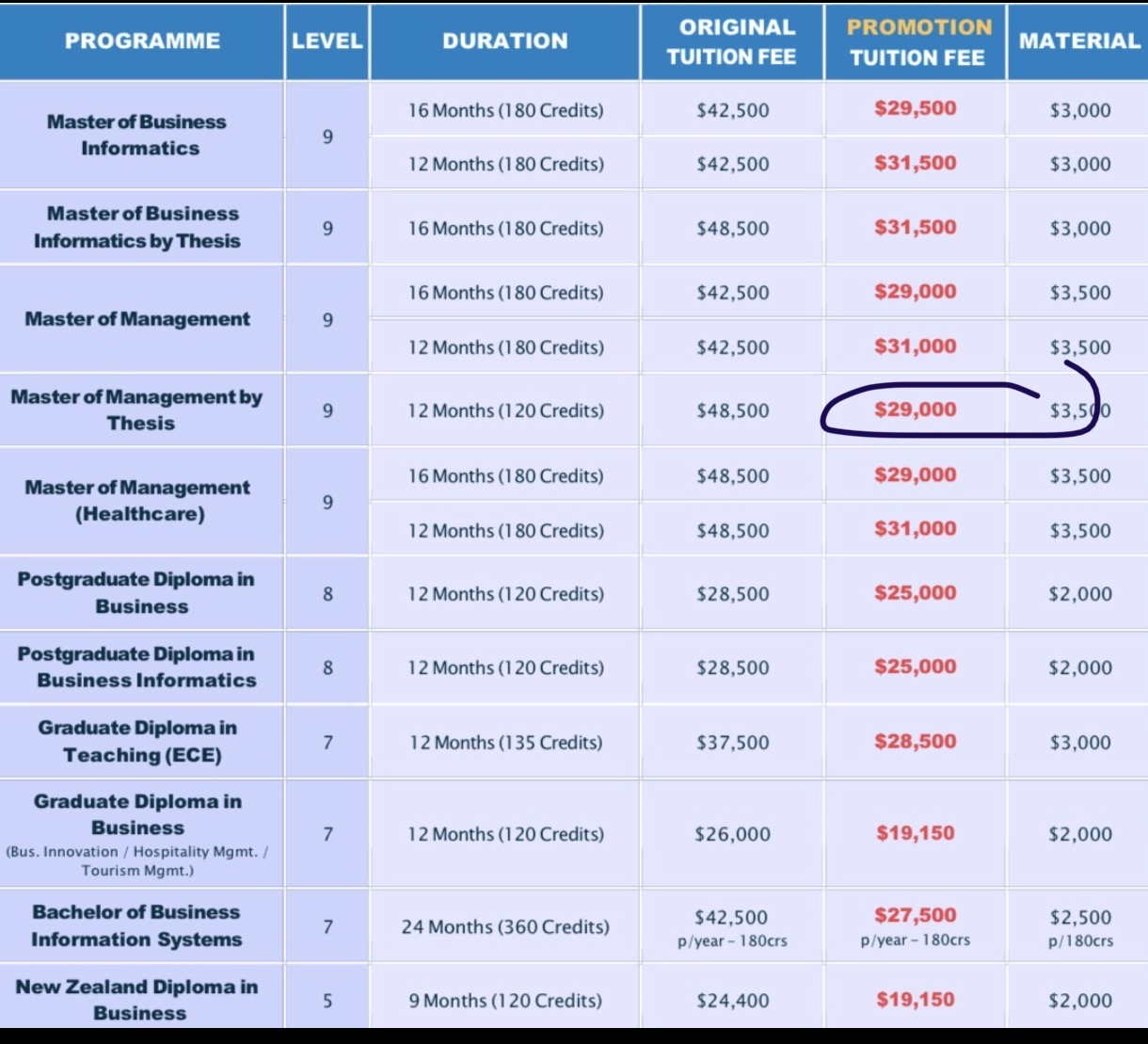Click the 12 Months (135 Credits) duration
Viewport: 1148px width, 1044px height.
(x=505, y=743)
